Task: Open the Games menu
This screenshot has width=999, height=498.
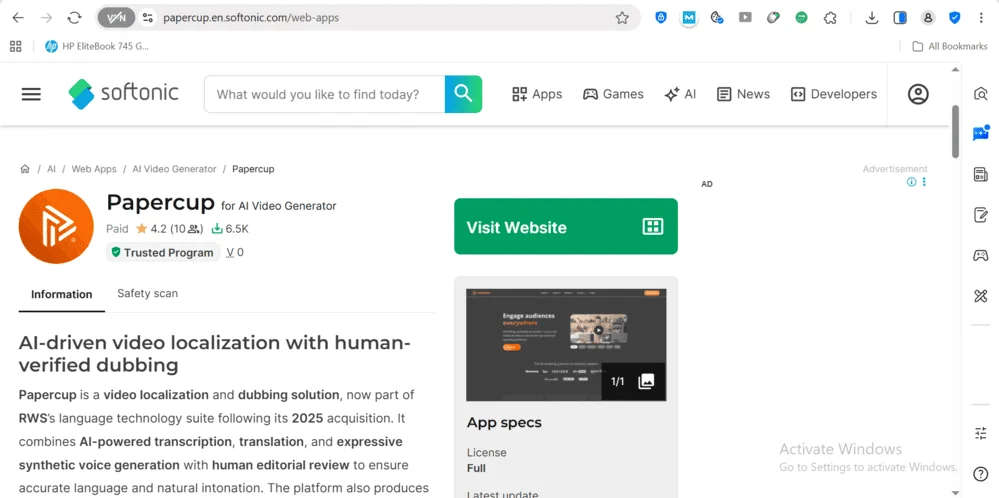Action: tap(613, 94)
